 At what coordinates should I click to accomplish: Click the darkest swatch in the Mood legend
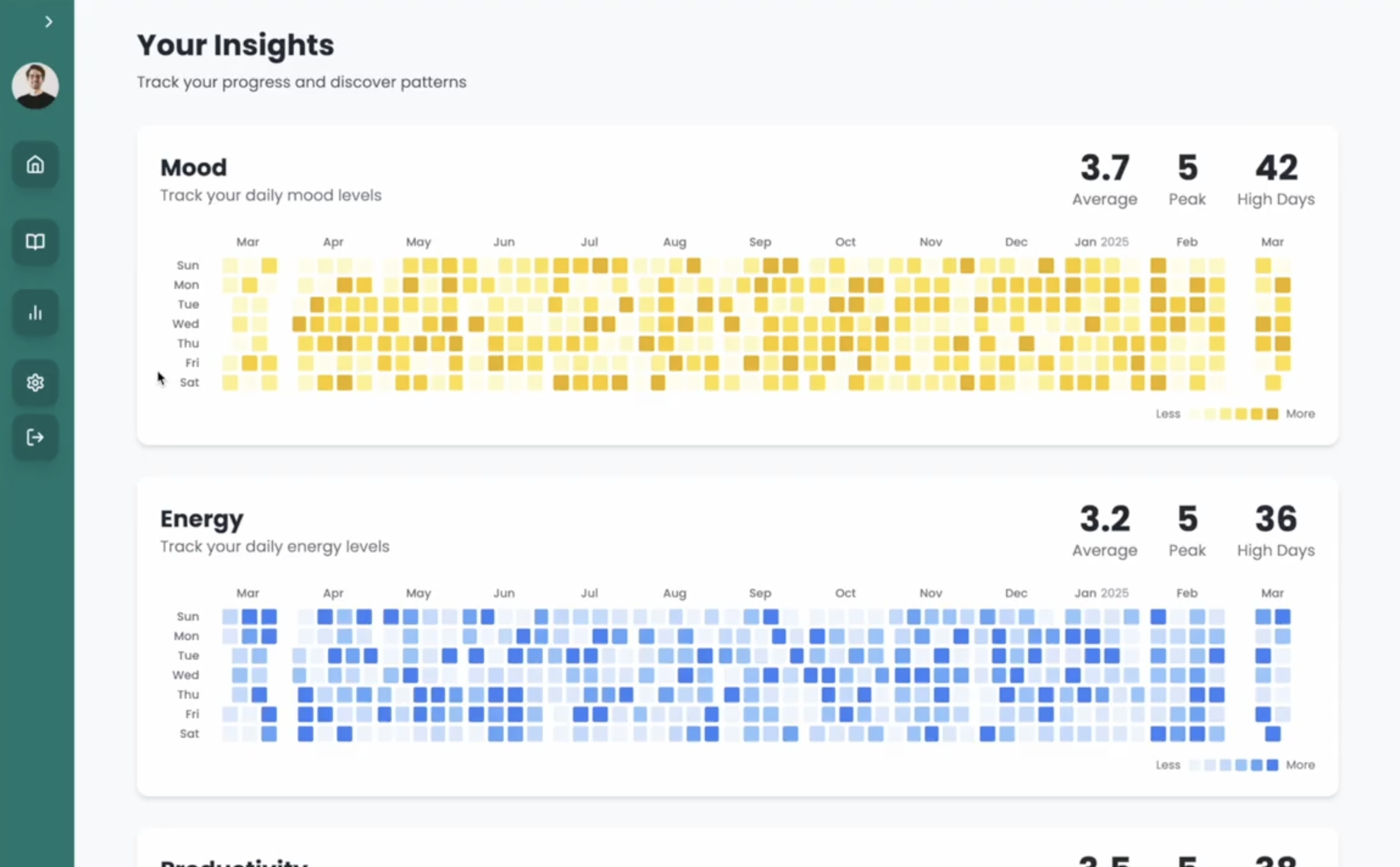coord(1273,413)
